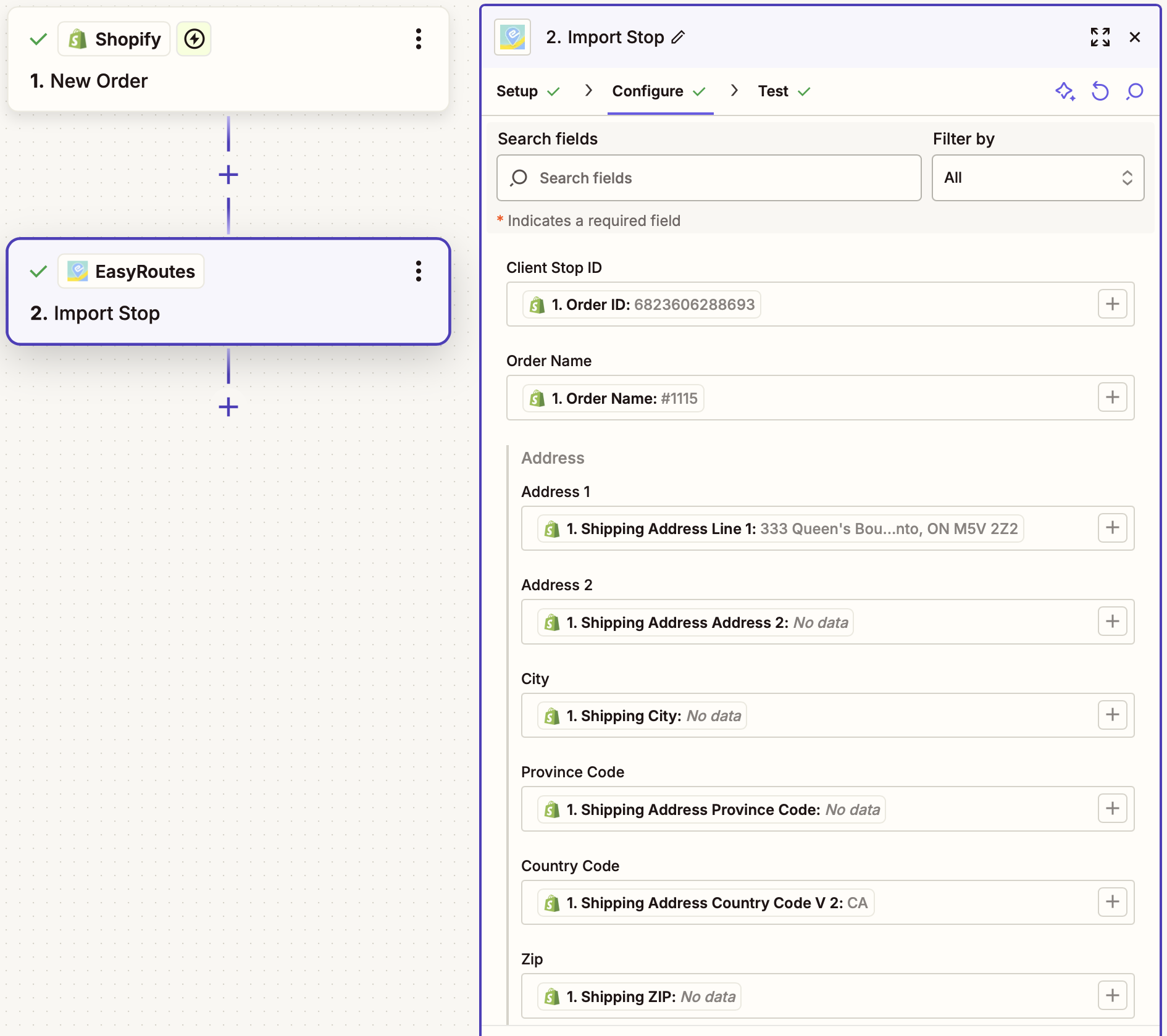This screenshot has height=1036, width=1167.
Task: Click the 'Province Code' field label
Action: coord(572,772)
